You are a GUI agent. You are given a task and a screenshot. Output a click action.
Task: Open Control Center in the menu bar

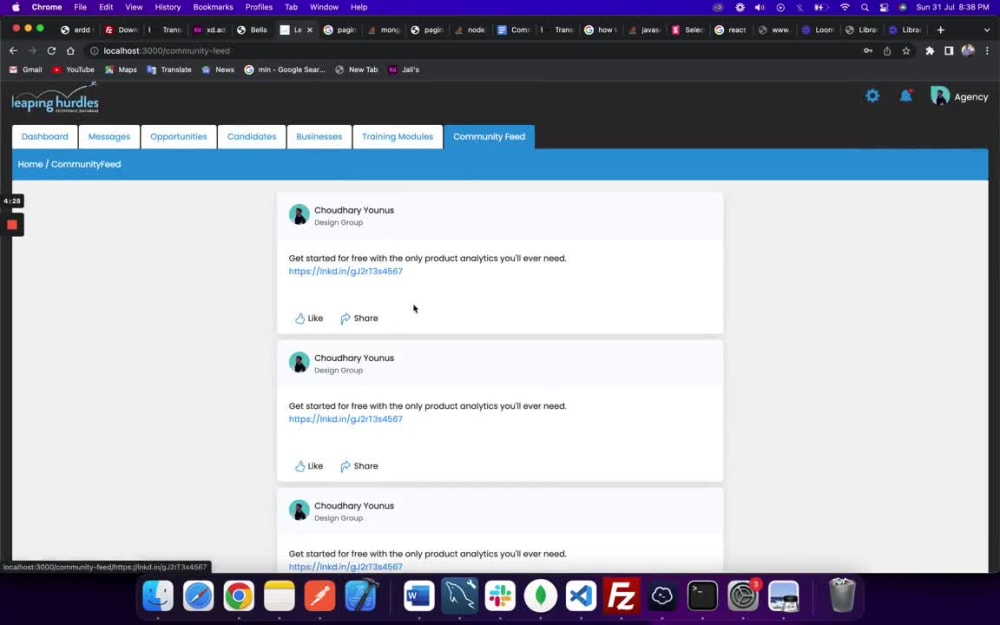click(x=884, y=7)
